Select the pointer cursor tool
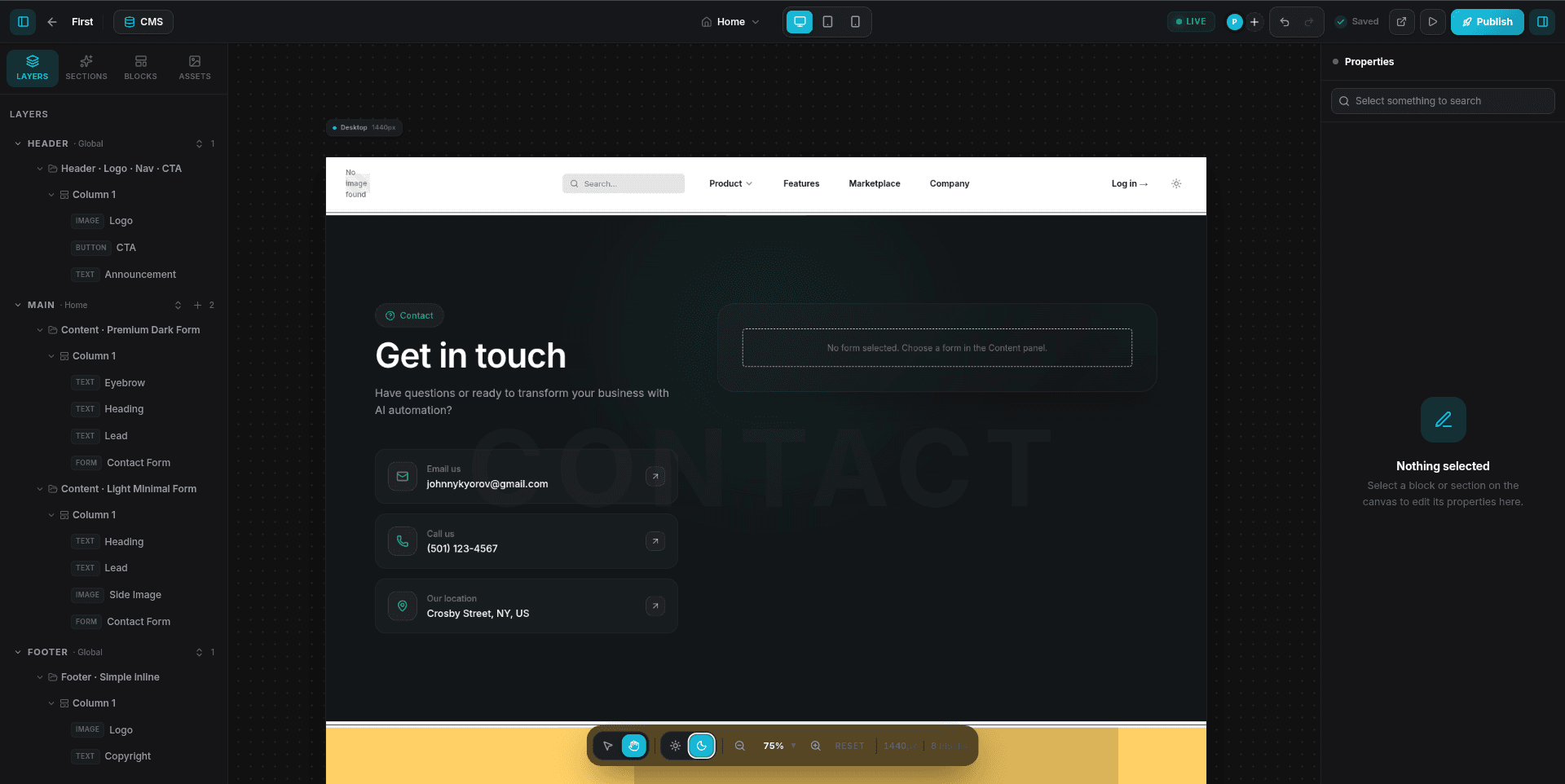This screenshot has height=784, width=1565. (x=607, y=746)
